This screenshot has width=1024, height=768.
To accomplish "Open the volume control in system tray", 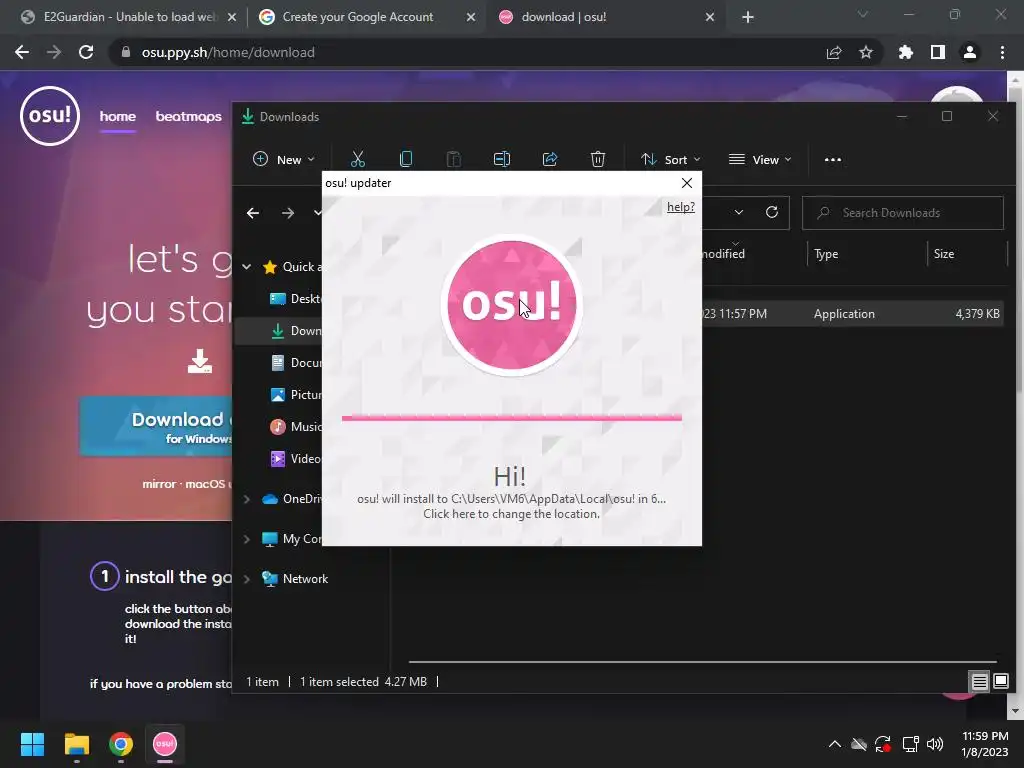I will [935, 744].
